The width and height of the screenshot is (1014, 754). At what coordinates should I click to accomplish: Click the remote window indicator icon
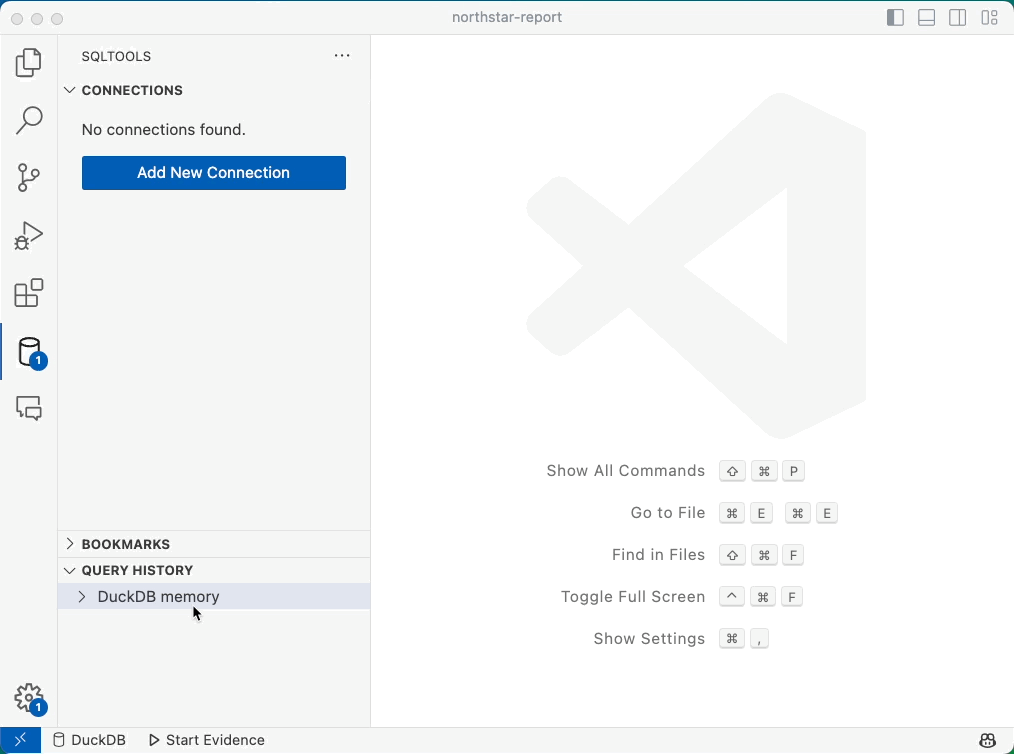pyautogui.click(x=20, y=740)
